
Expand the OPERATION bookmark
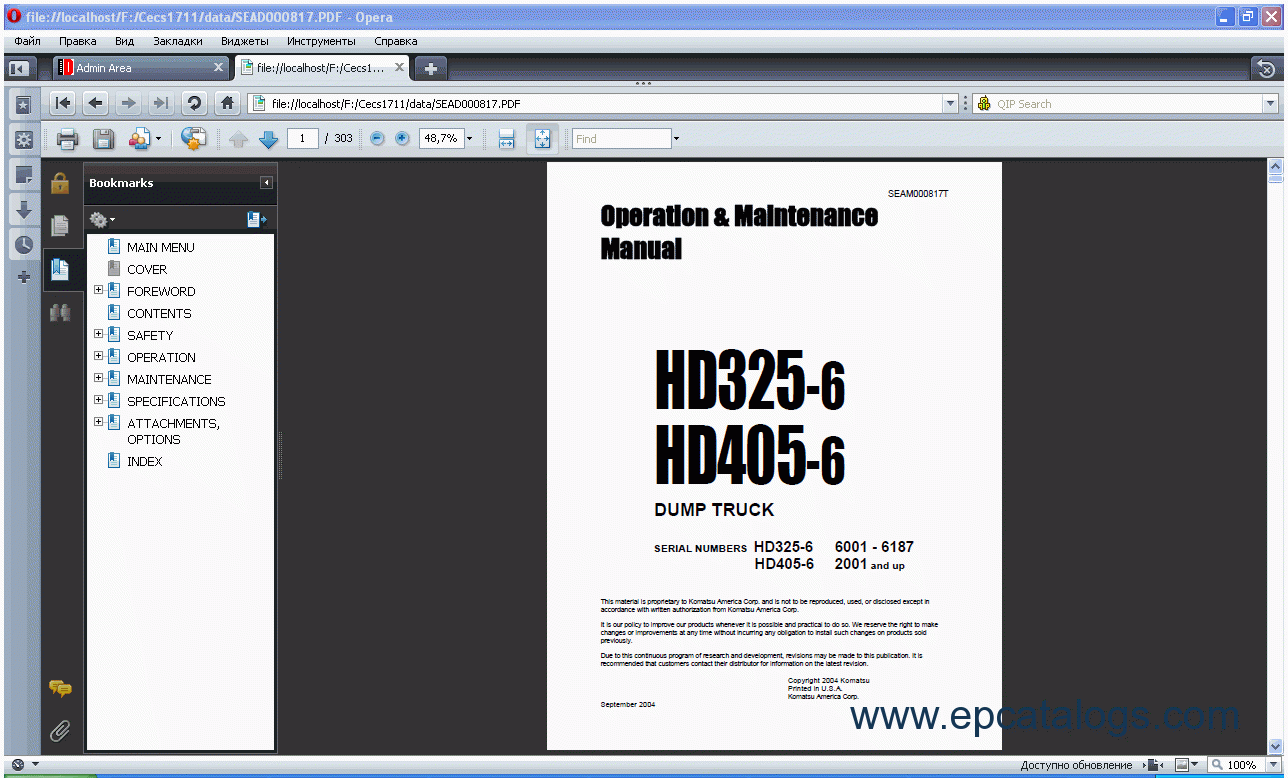click(98, 356)
